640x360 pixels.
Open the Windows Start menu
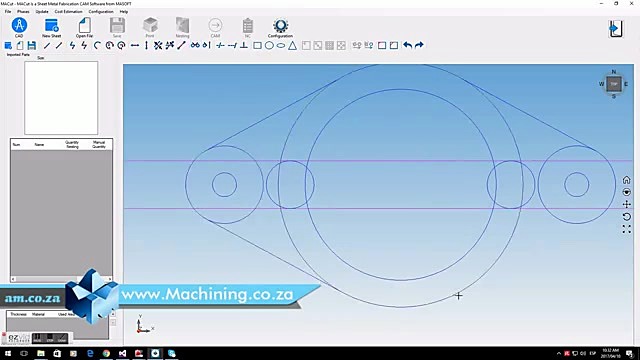pos(8,353)
